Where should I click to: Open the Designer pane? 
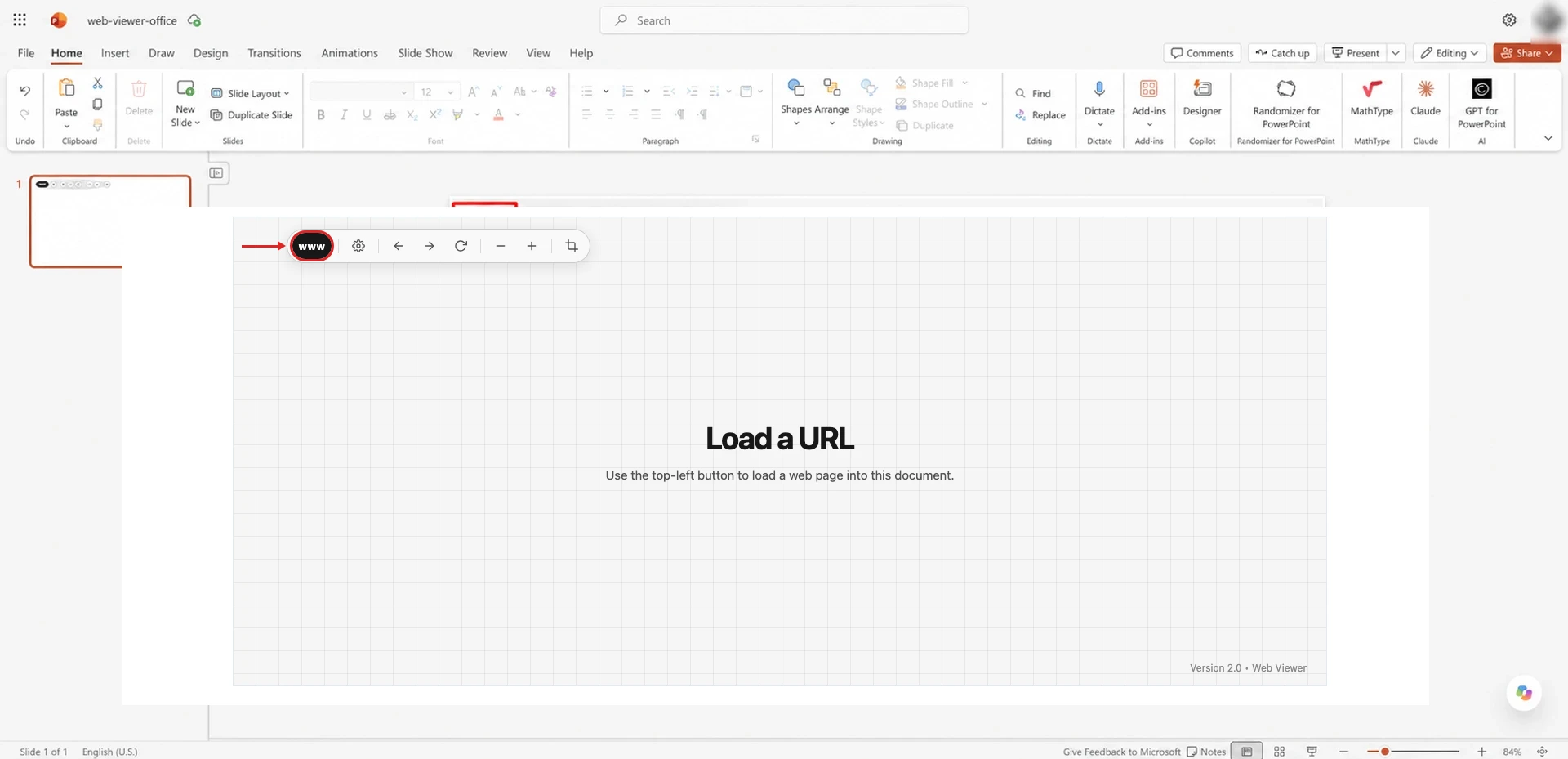coord(1202,99)
